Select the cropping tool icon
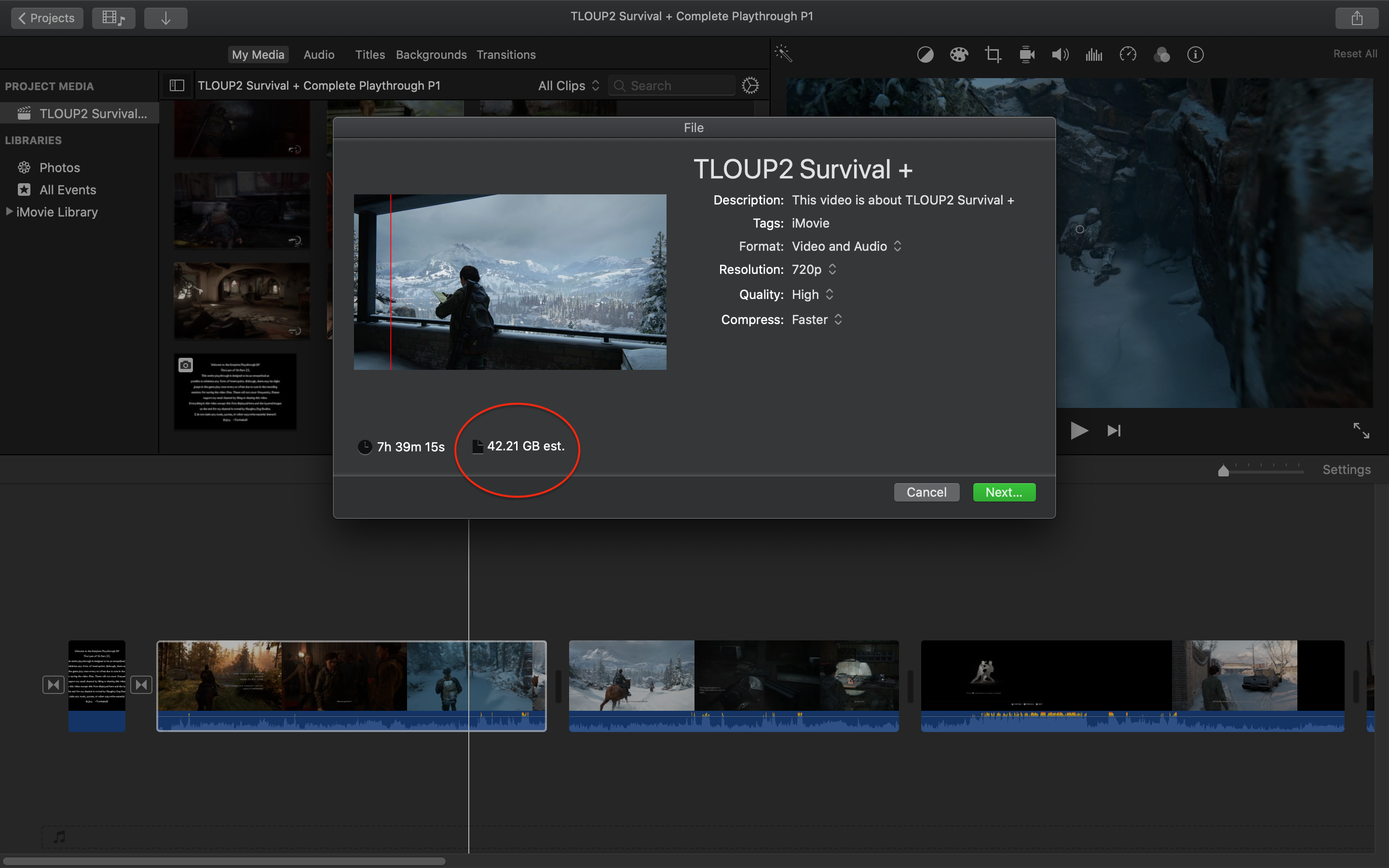This screenshot has height=868, width=1389. (993, 54)
